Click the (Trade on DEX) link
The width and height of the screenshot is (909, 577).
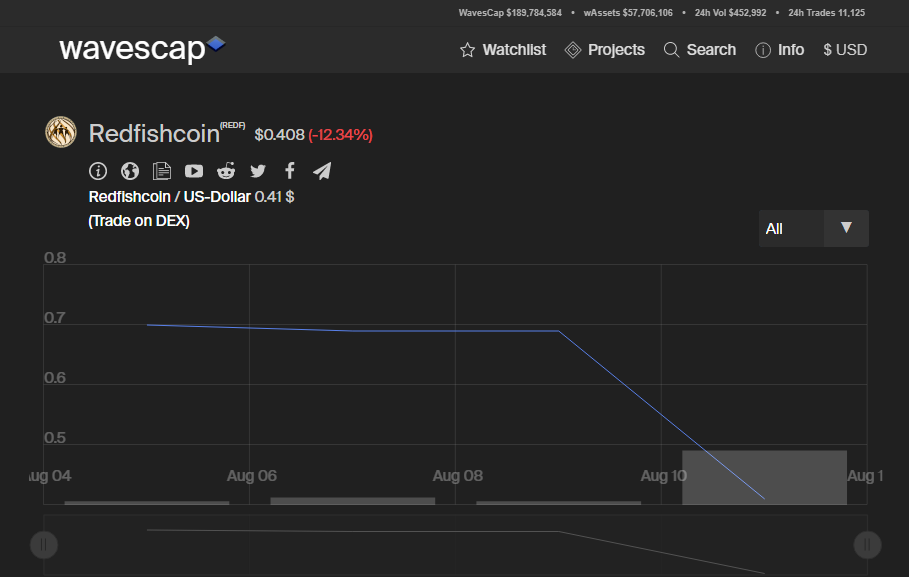pos(139,221)
